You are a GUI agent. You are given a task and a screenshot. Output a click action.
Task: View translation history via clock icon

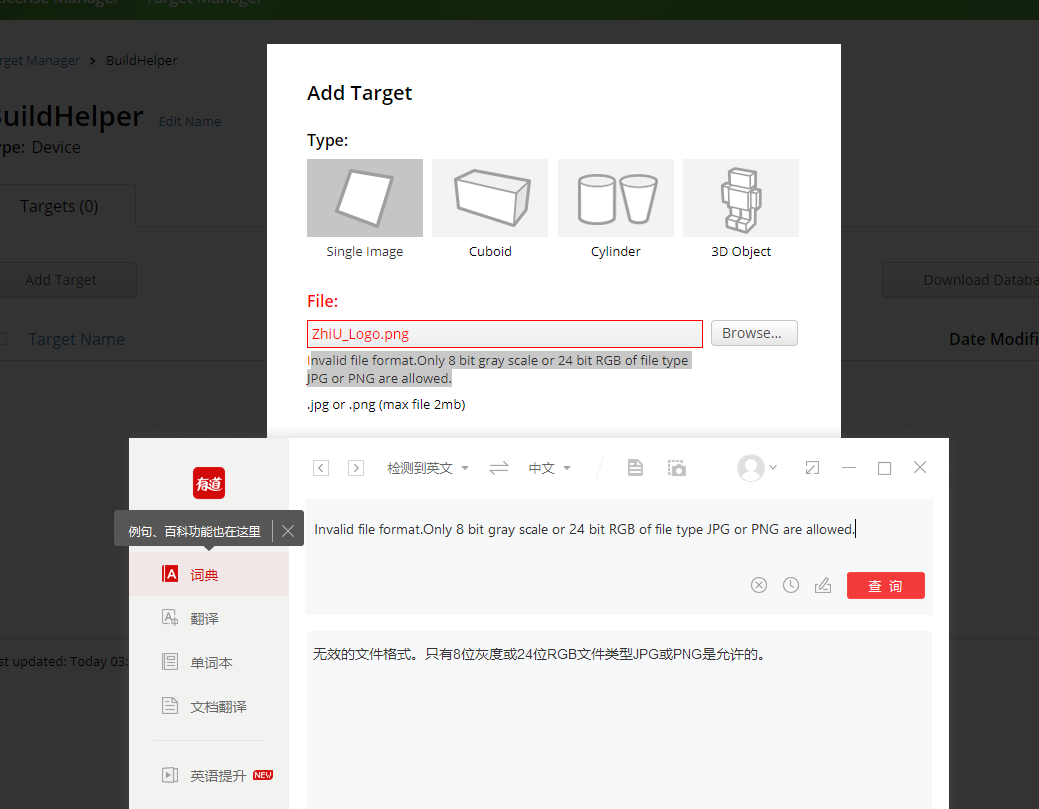pyautogui.click(x=791, y=585)
